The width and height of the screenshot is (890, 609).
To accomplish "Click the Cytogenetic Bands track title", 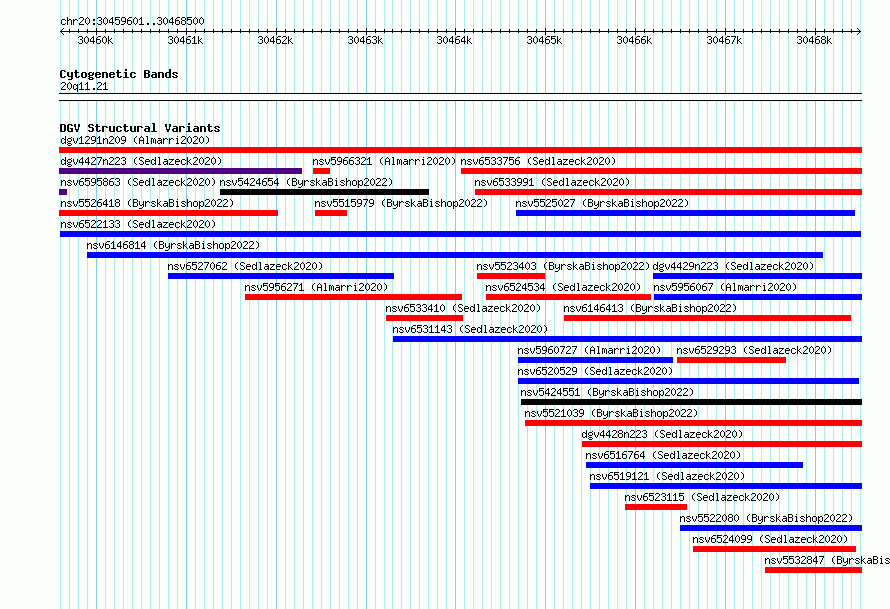I will point(119,74).
